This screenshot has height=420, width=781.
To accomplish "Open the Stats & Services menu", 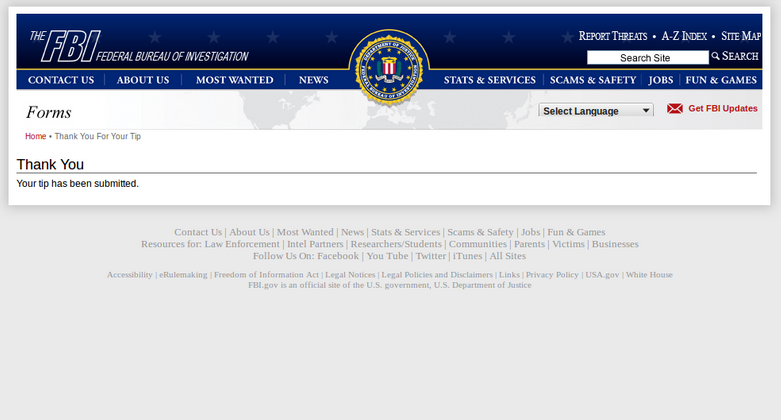I will tap(490, 80).
